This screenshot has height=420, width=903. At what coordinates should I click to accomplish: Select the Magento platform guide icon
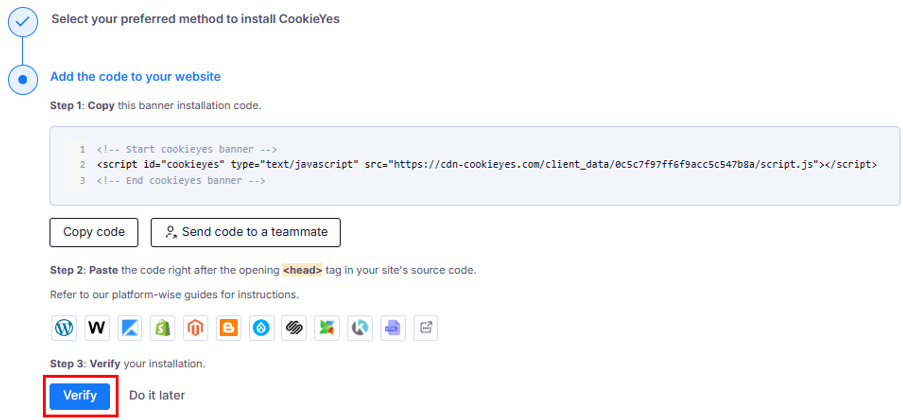click(x=196, y=327)
